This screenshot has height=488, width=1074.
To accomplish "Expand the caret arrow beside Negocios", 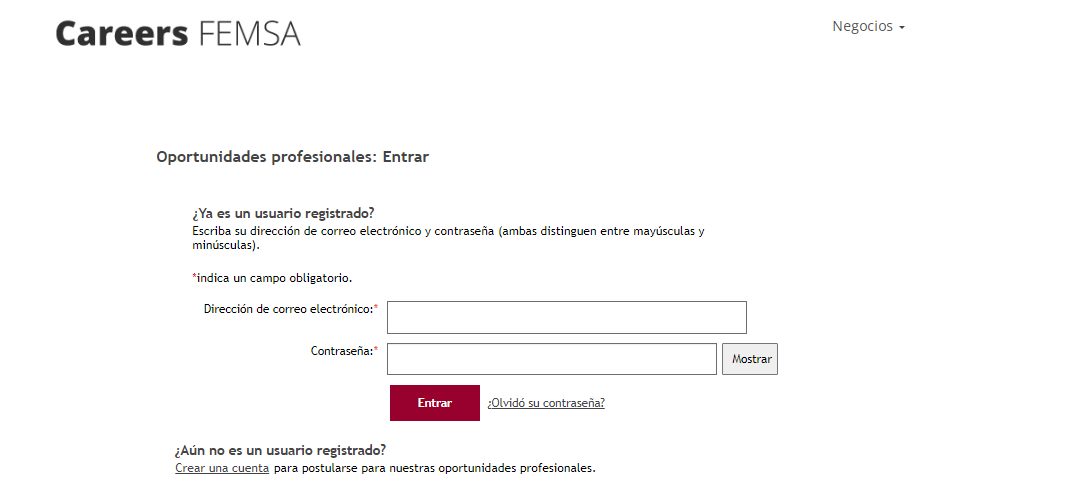I will click(902, 28).
